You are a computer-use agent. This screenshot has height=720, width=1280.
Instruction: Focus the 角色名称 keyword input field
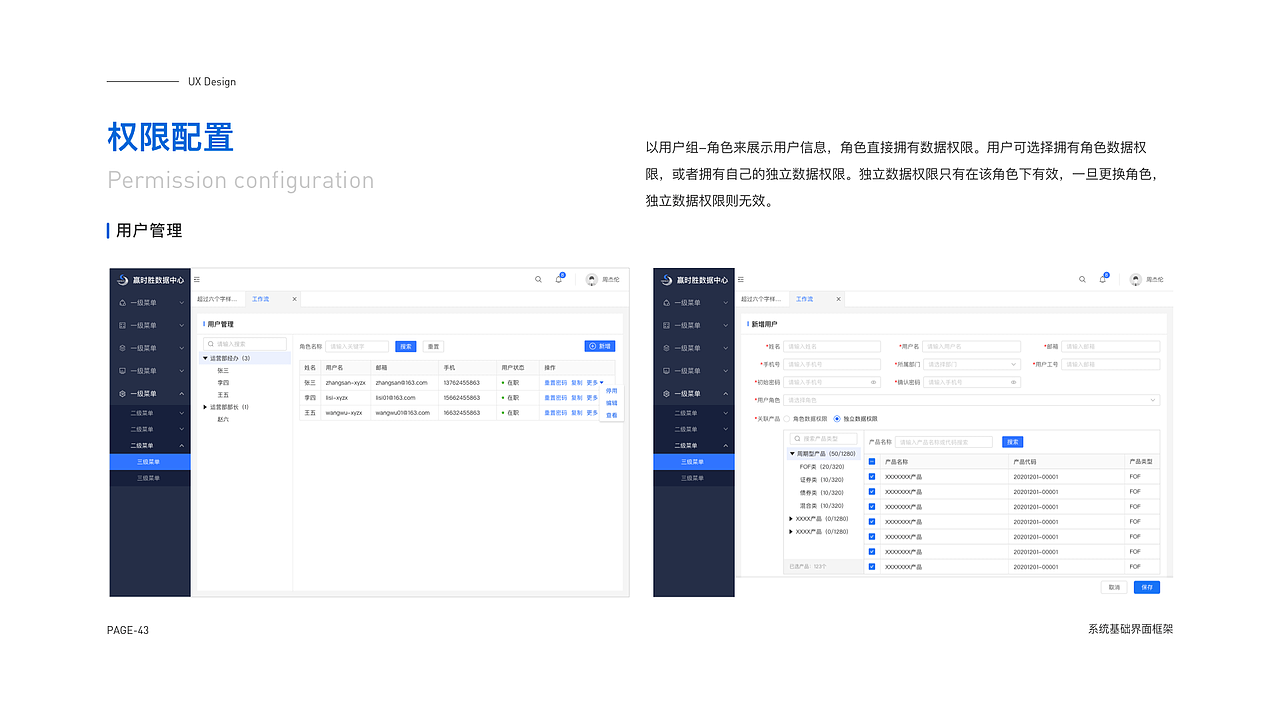point(357,346)
